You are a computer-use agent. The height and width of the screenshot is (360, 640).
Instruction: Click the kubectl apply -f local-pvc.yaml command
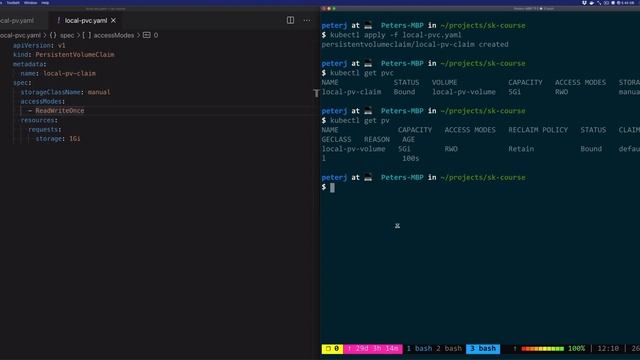[x=396, y=35]
